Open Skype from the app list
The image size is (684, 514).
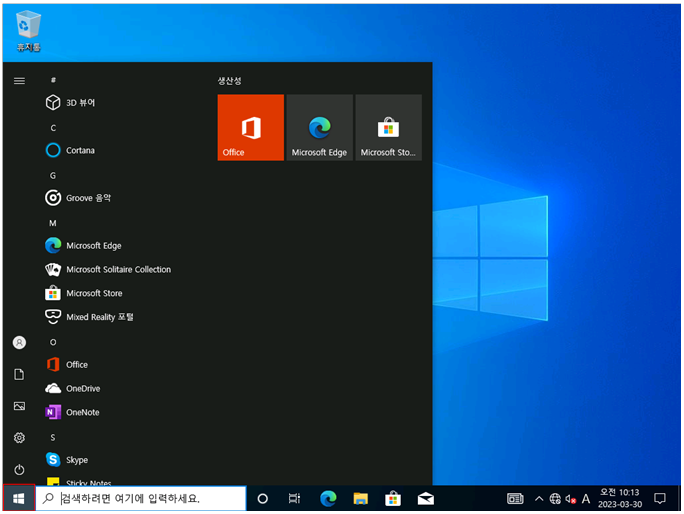[66, 459]
